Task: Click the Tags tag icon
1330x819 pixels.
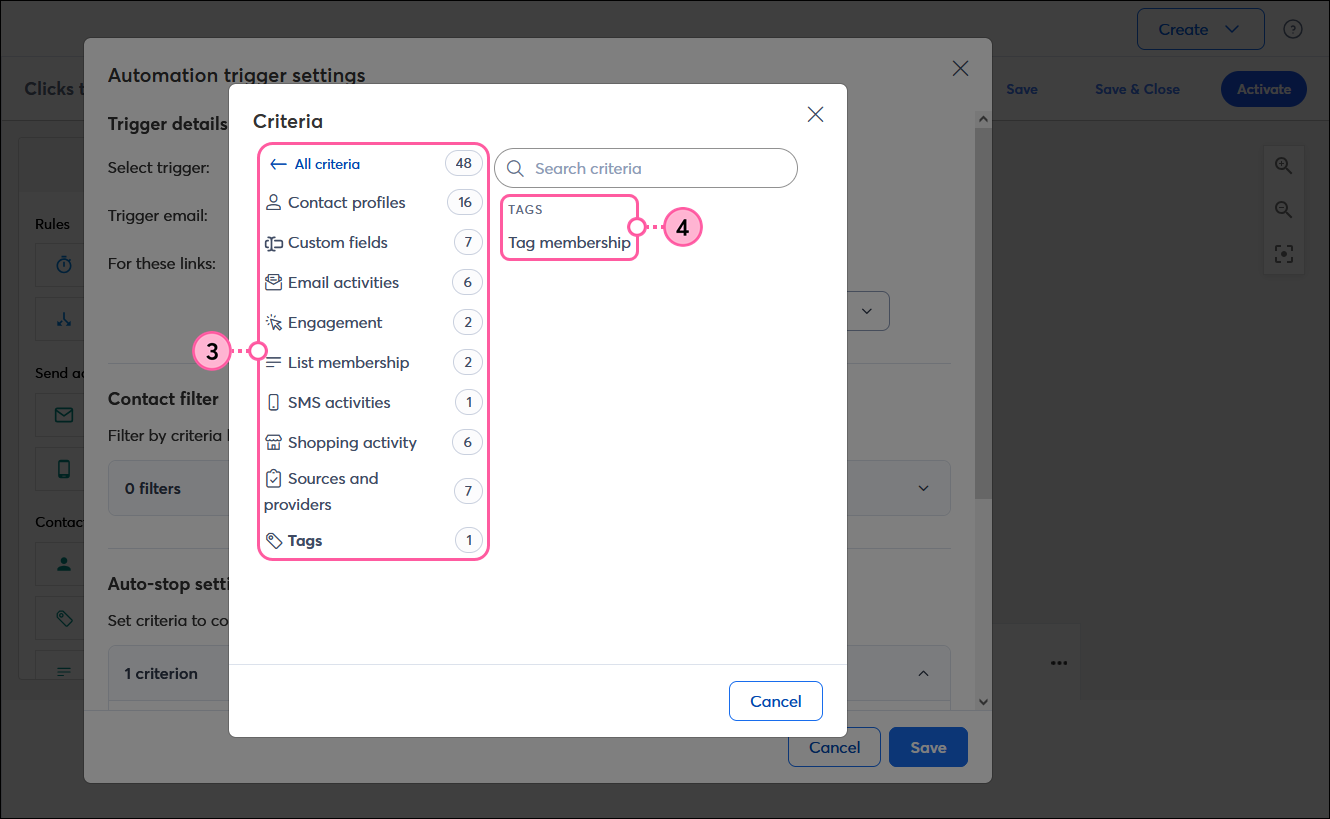Action: point(273,541)
